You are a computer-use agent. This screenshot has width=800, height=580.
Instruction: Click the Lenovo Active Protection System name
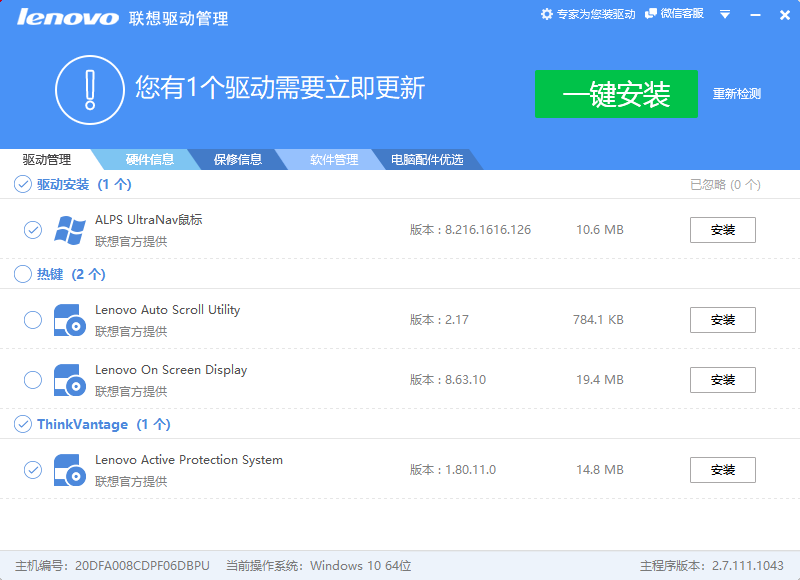[189, 460]
